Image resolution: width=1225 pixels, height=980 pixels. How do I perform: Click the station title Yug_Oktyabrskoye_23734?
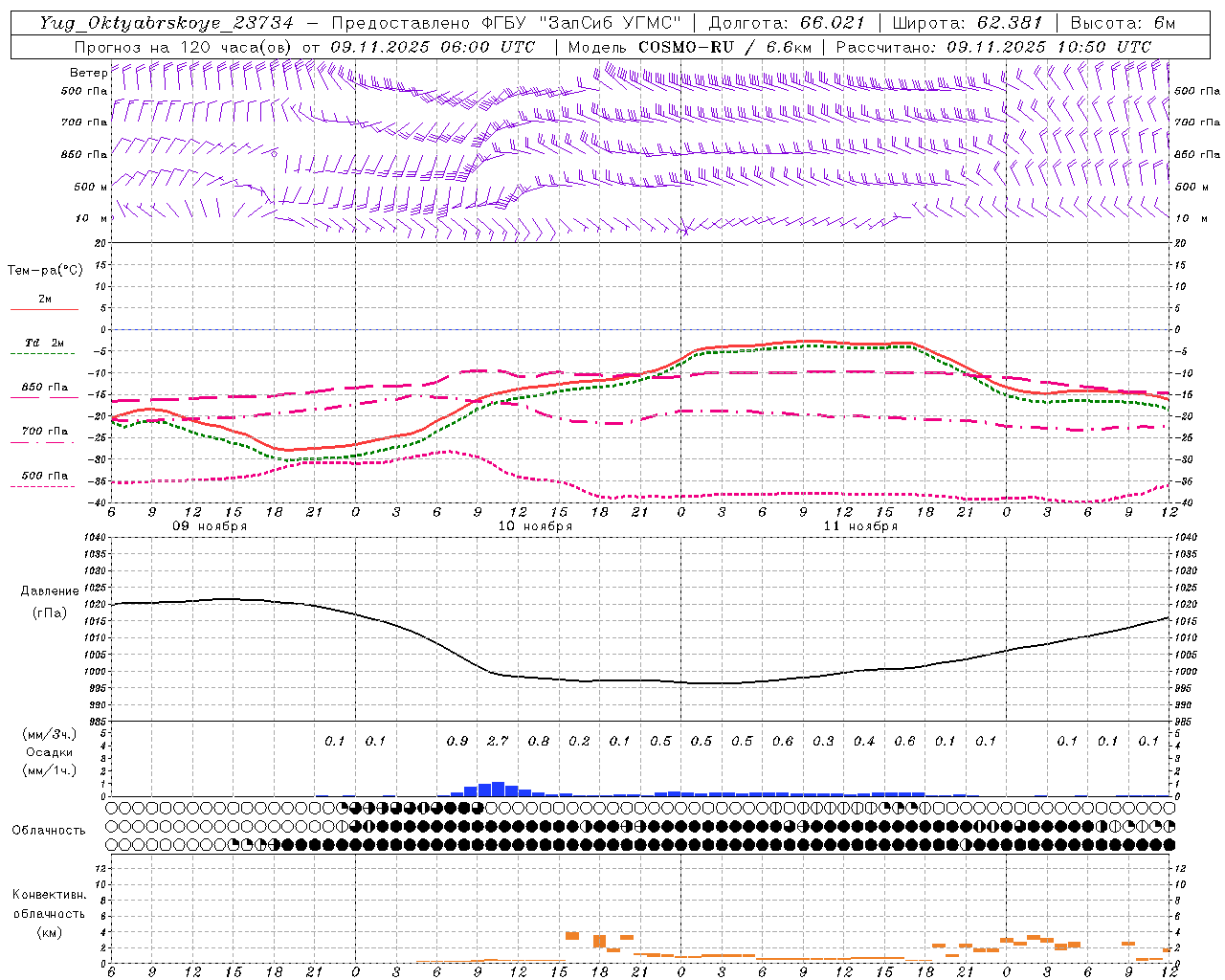pos(167,23)
